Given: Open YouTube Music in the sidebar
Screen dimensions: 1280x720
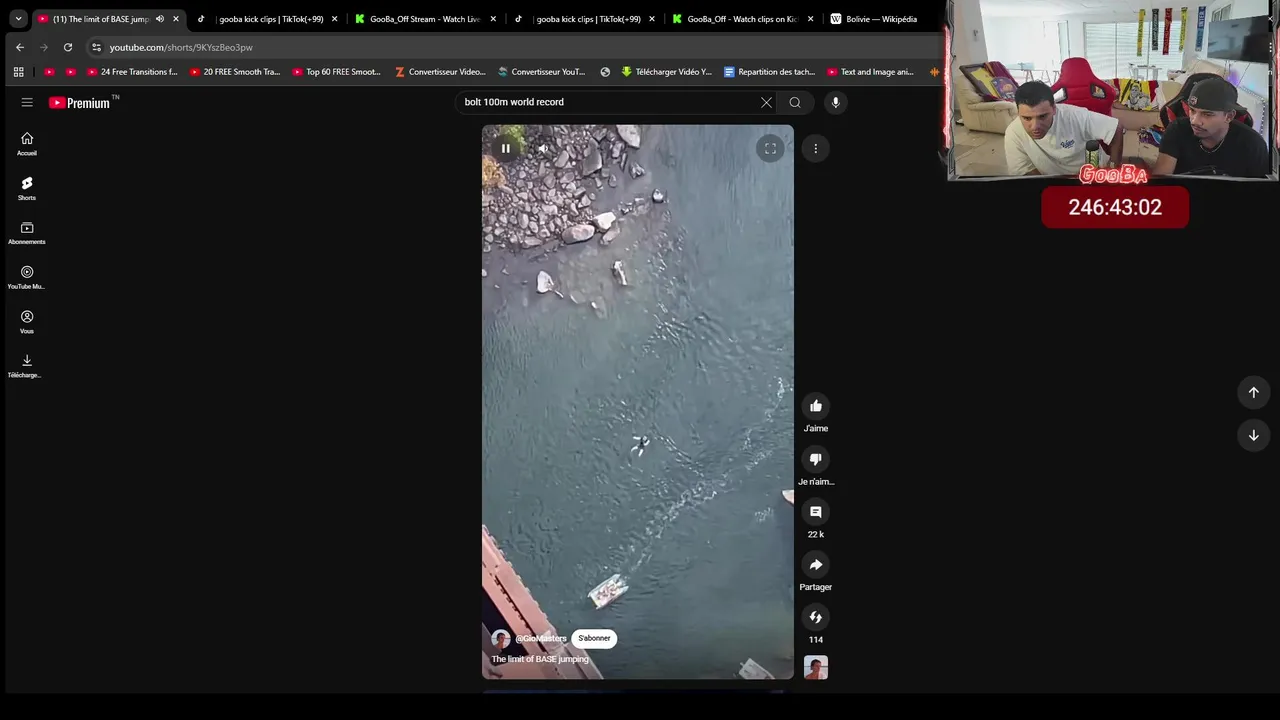Looking at the screenshot, I should coord(27,278).
